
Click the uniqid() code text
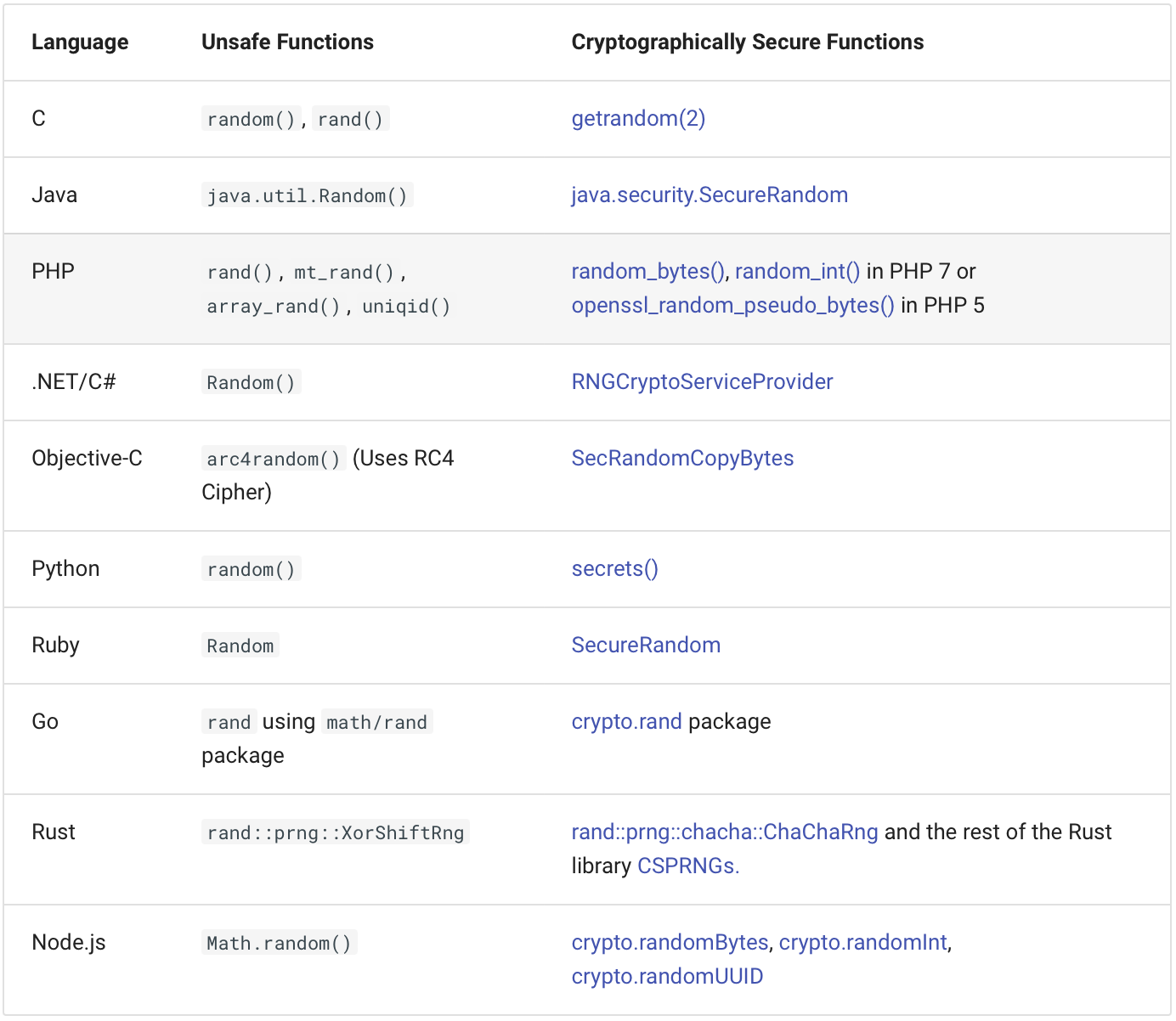pos(406,306)
